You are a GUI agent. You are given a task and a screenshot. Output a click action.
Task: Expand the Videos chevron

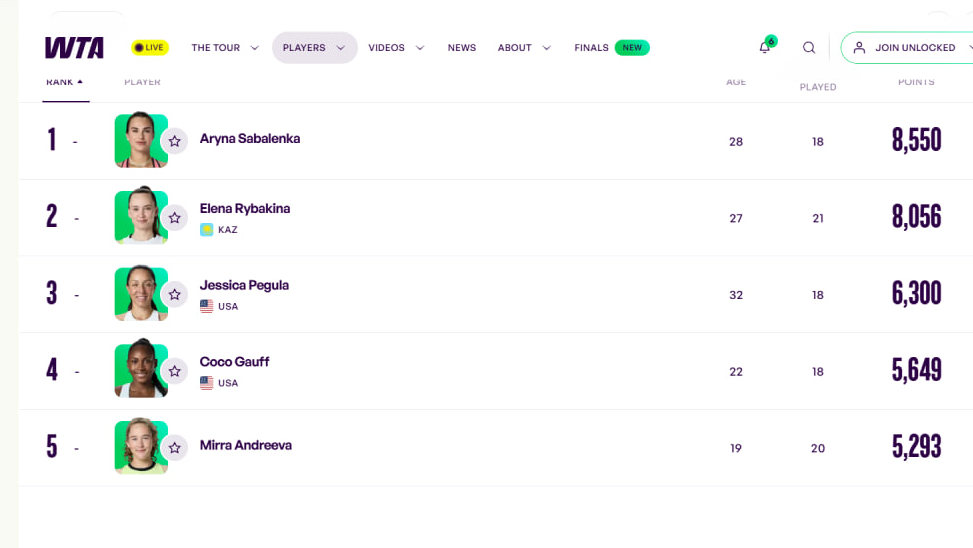coord(420,48)
